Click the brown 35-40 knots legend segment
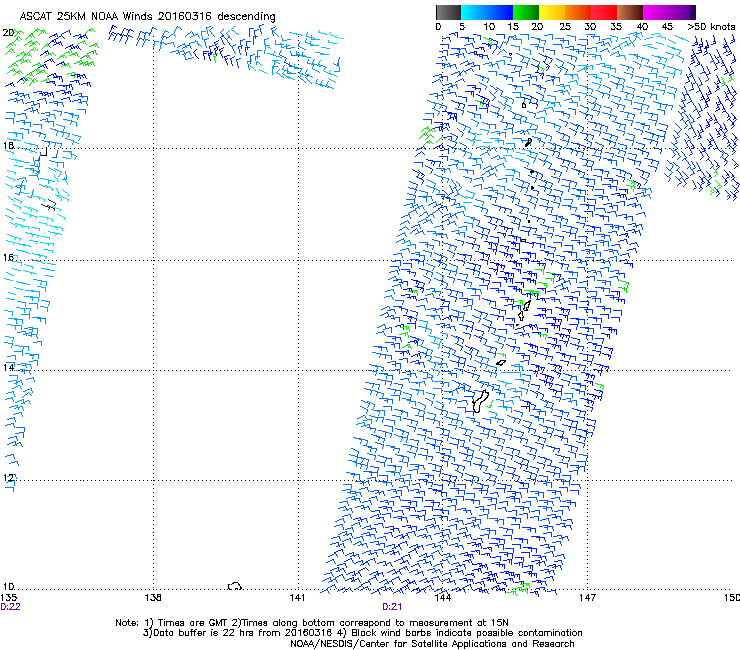The image size is (740, 650). coord(630,12)
